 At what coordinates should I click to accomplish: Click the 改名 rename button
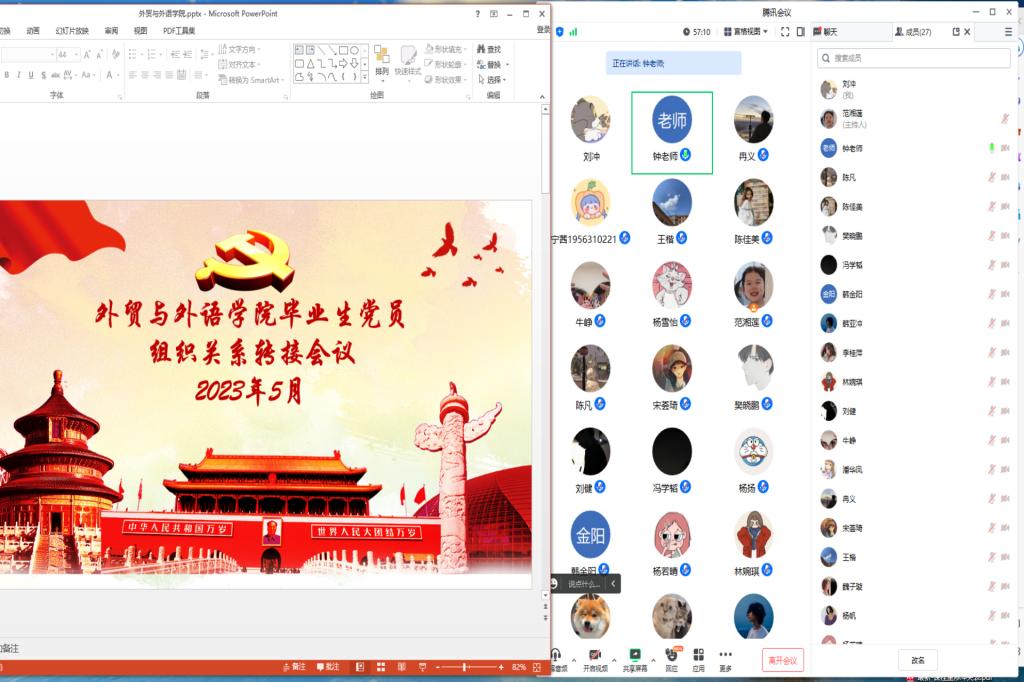[x=918, y=660]
